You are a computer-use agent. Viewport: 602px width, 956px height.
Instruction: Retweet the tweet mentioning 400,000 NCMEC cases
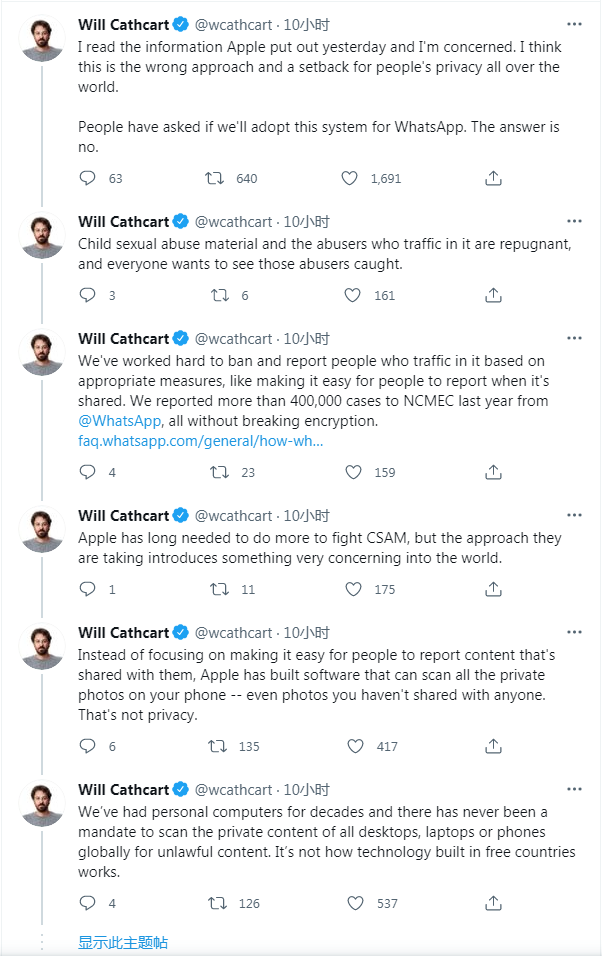pyautogui.click(x=219, y=472)
